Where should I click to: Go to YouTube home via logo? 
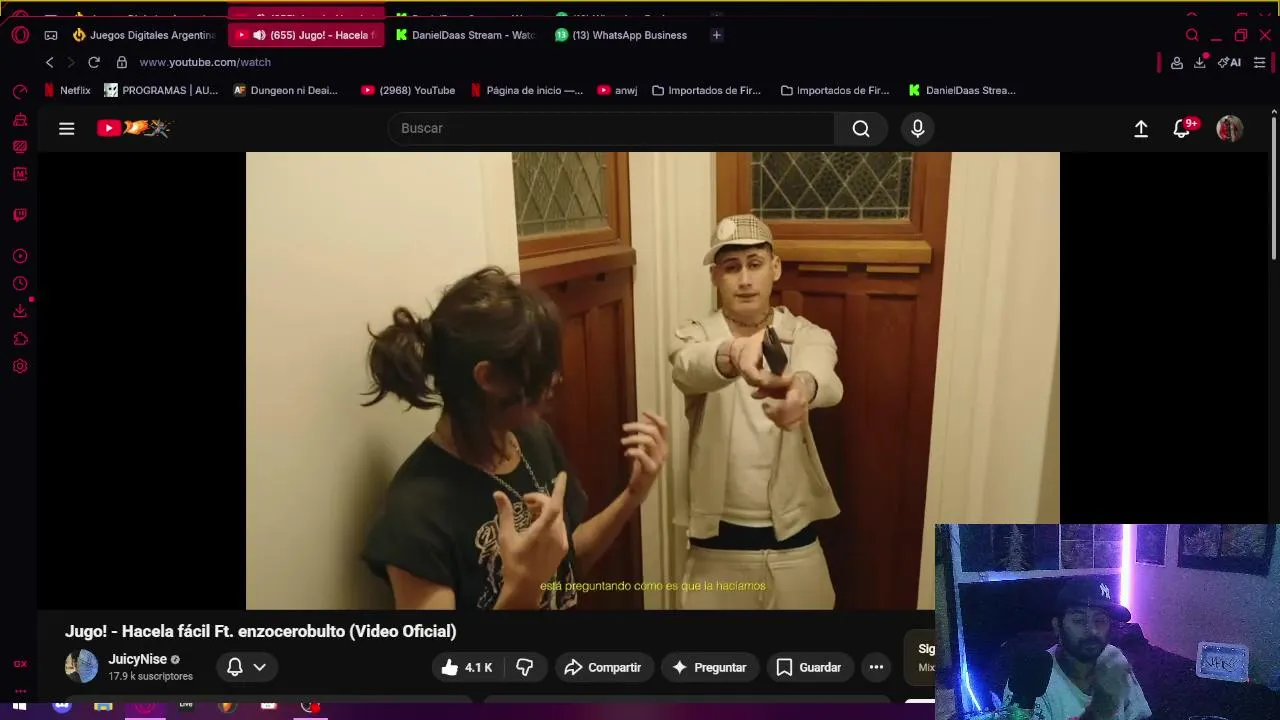click(134, 128)
